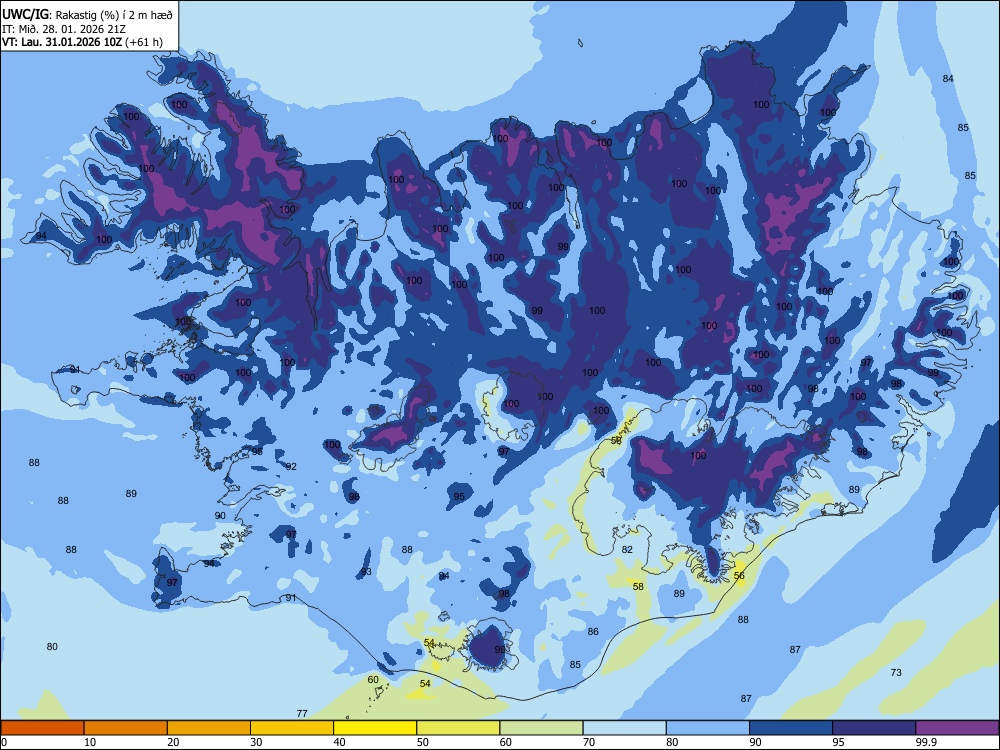This screenshot has height=750, width=1000.
Task: Click the 30-40 golden yellow legend swatch
Action: pyautogui.click(x=292, y=728)
